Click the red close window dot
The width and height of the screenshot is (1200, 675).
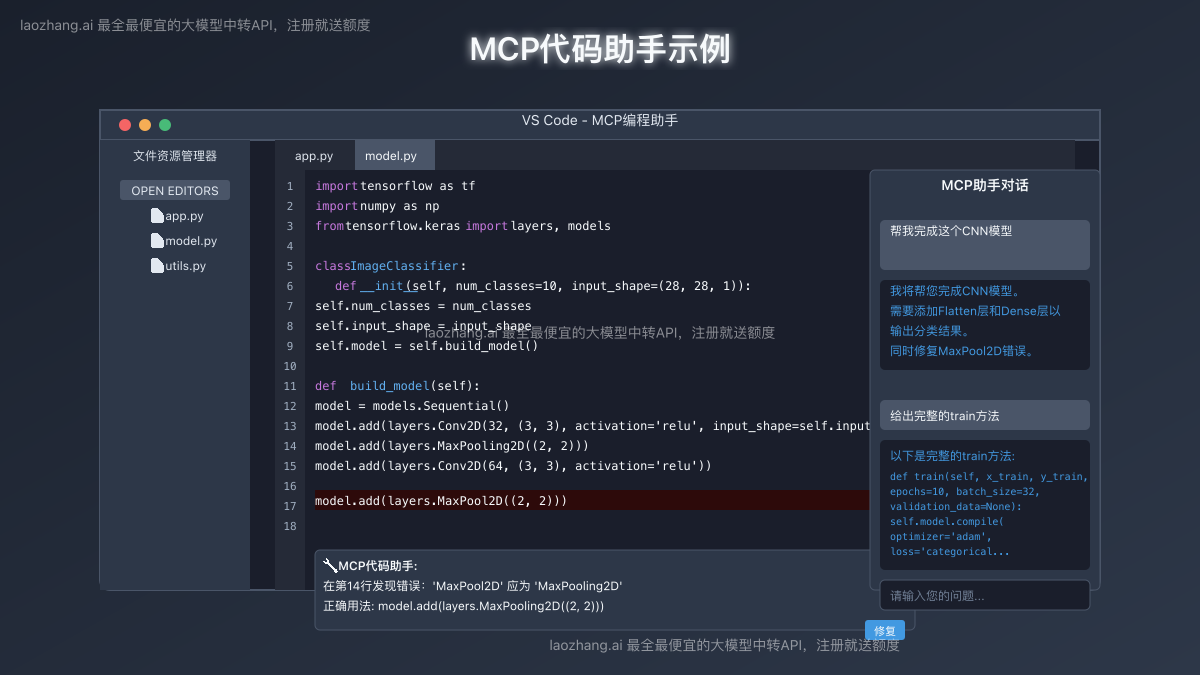[x=125, y=125]
